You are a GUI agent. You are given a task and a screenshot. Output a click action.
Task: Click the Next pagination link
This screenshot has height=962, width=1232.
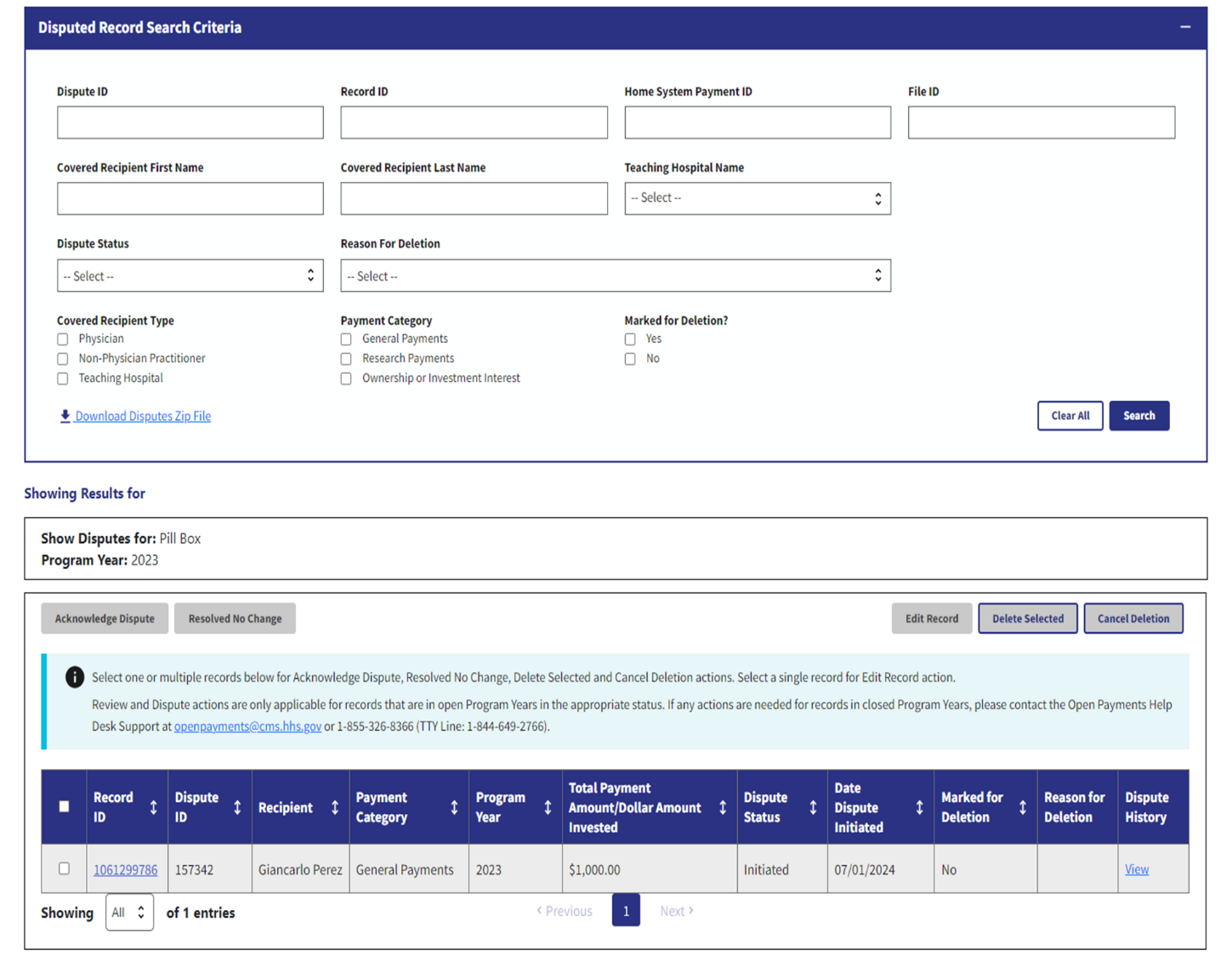pyautogui.click(x=676, y=911)
